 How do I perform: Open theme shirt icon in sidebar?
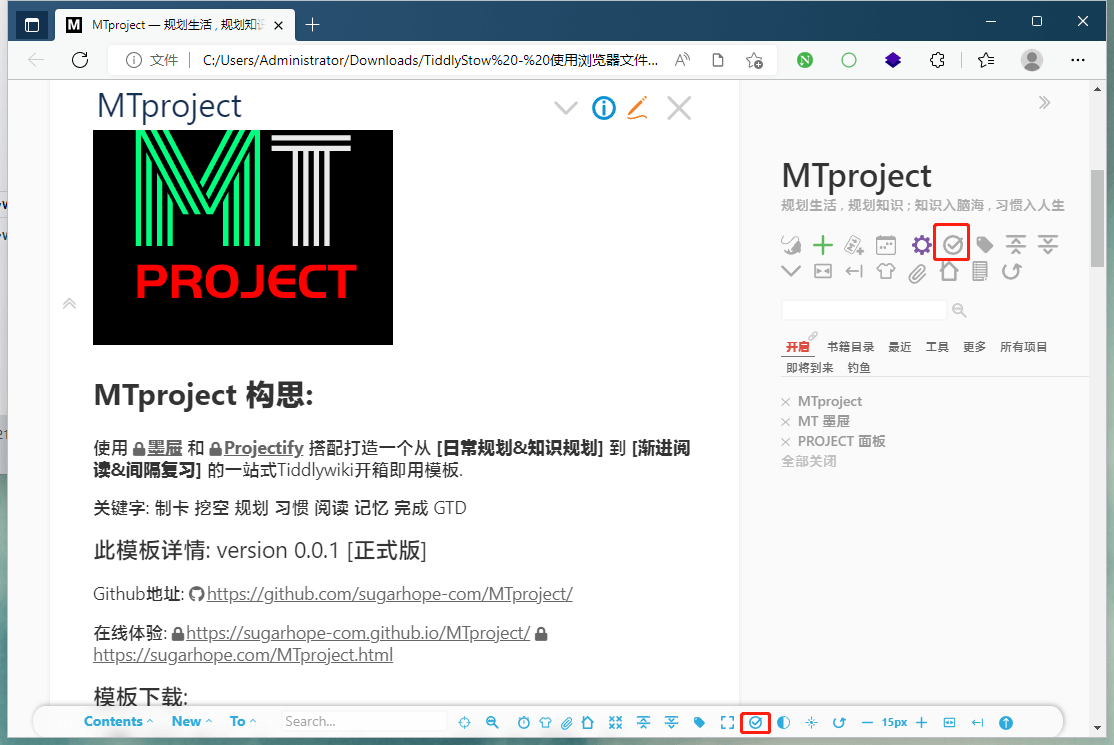886,271
